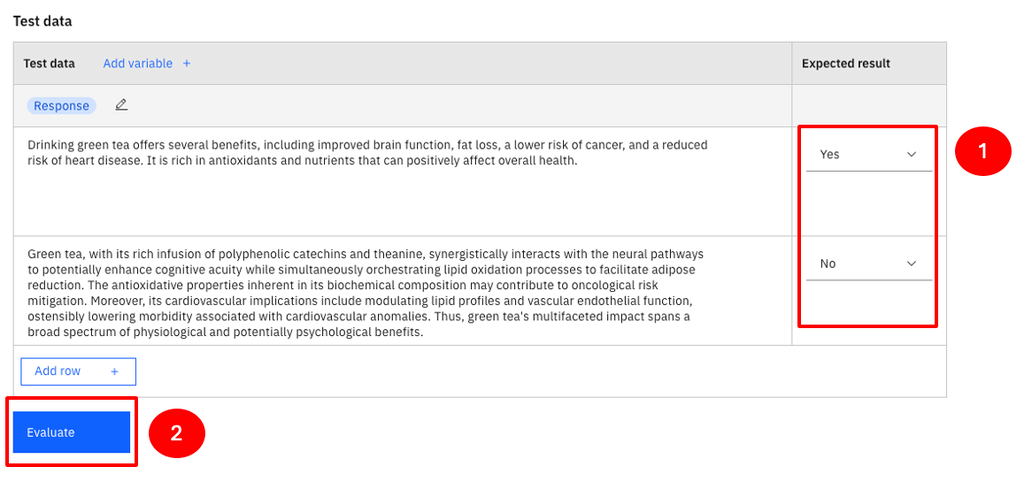
Task: Select the Response variable tag
Action: (x=61, y=106)
